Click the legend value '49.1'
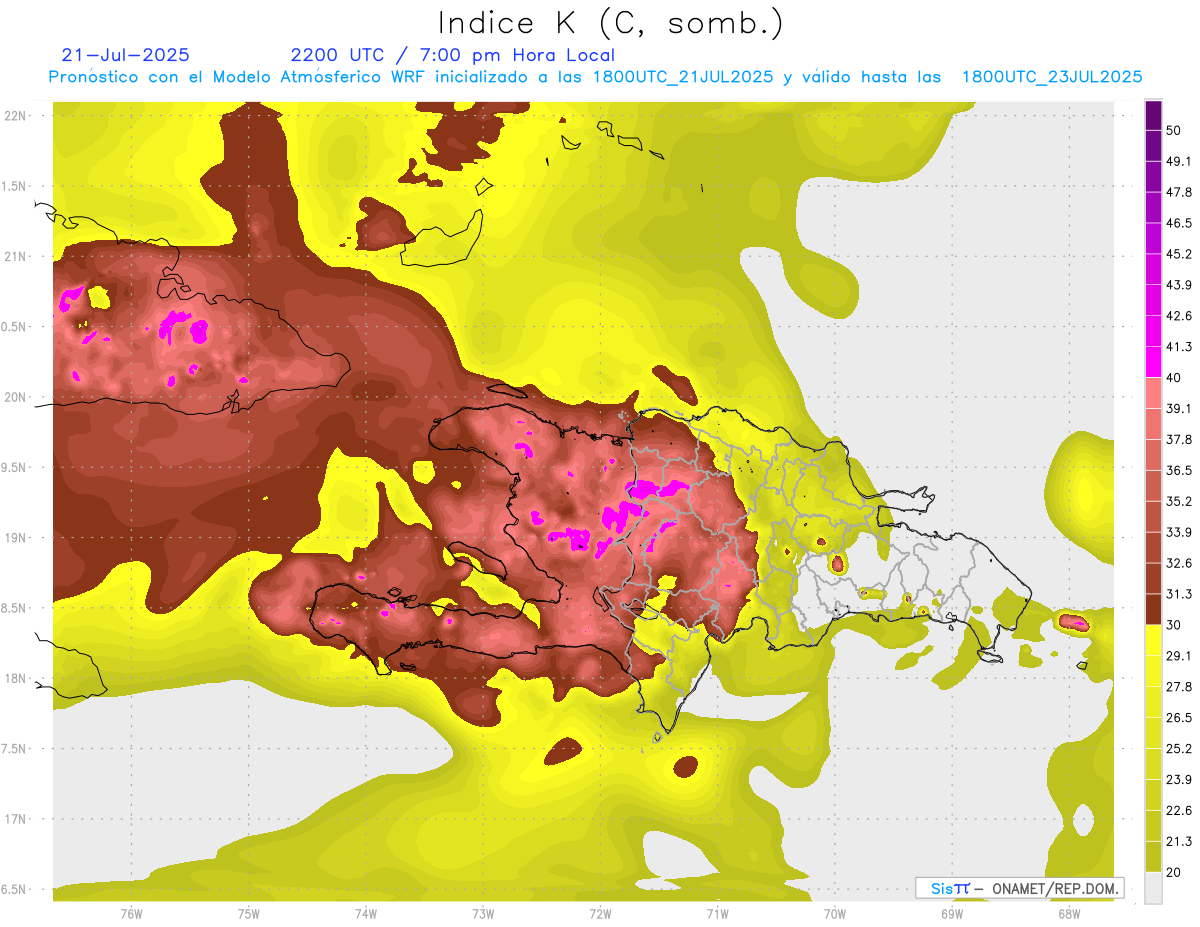1200x927 pixels. coord(1179,161)
